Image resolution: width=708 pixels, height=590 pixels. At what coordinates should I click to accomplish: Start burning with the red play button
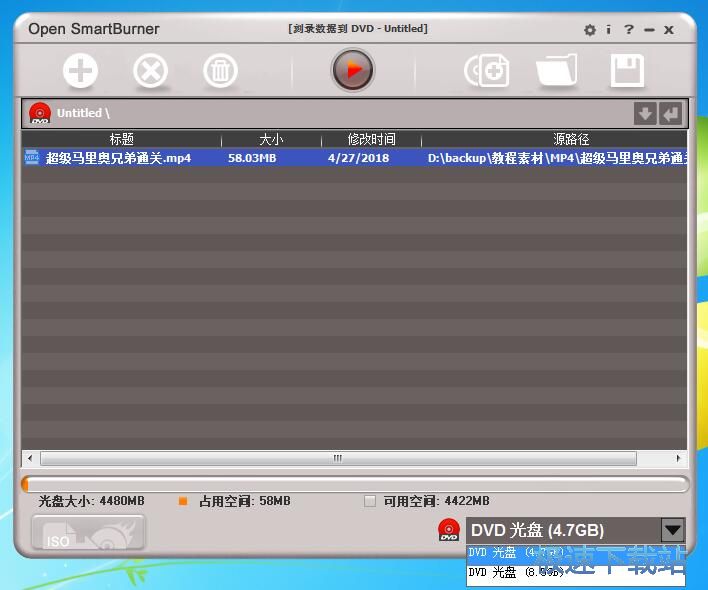(352, 70)
